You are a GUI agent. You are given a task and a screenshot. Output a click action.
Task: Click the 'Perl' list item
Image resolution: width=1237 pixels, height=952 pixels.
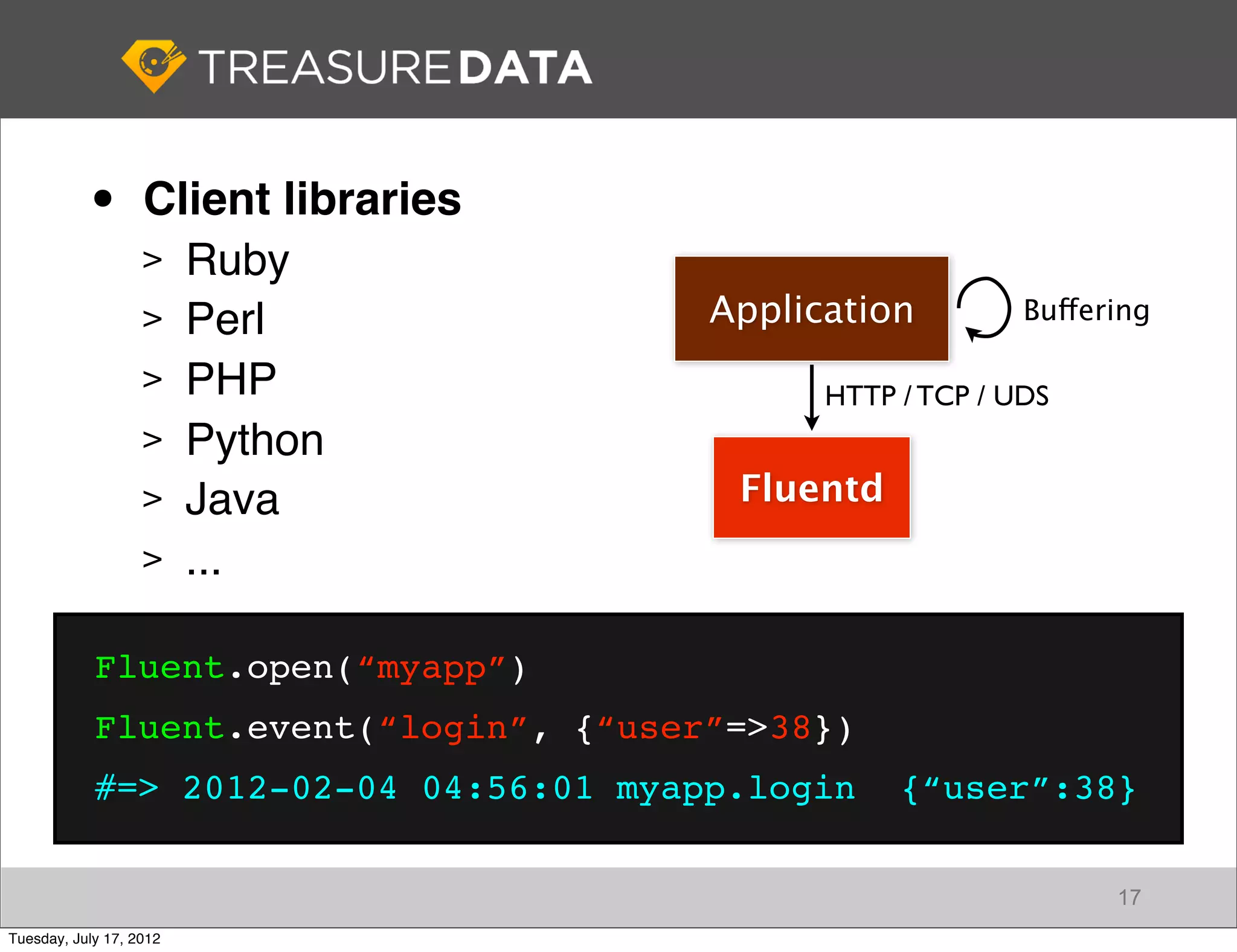click(225, 318)
